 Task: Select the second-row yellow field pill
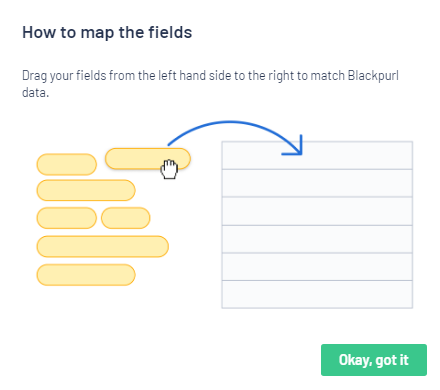pyautogui.click(x=86, y=190)
